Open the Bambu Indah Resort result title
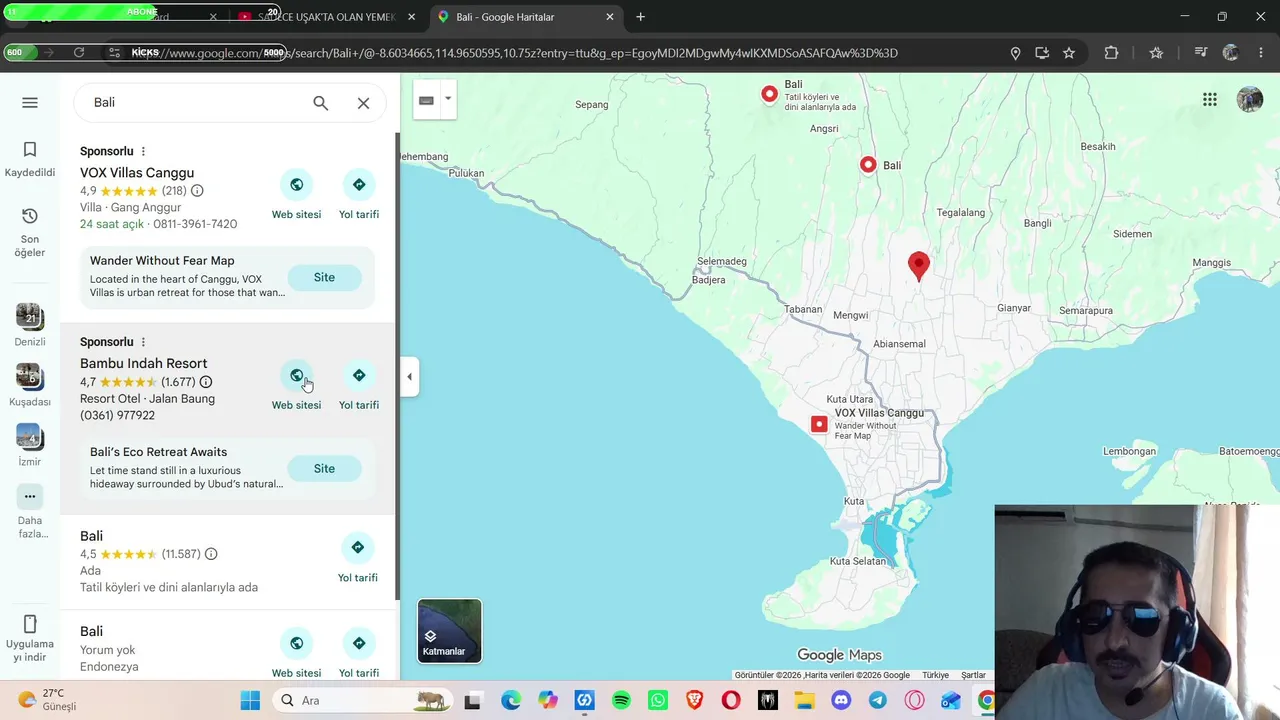 coord(144,364)
